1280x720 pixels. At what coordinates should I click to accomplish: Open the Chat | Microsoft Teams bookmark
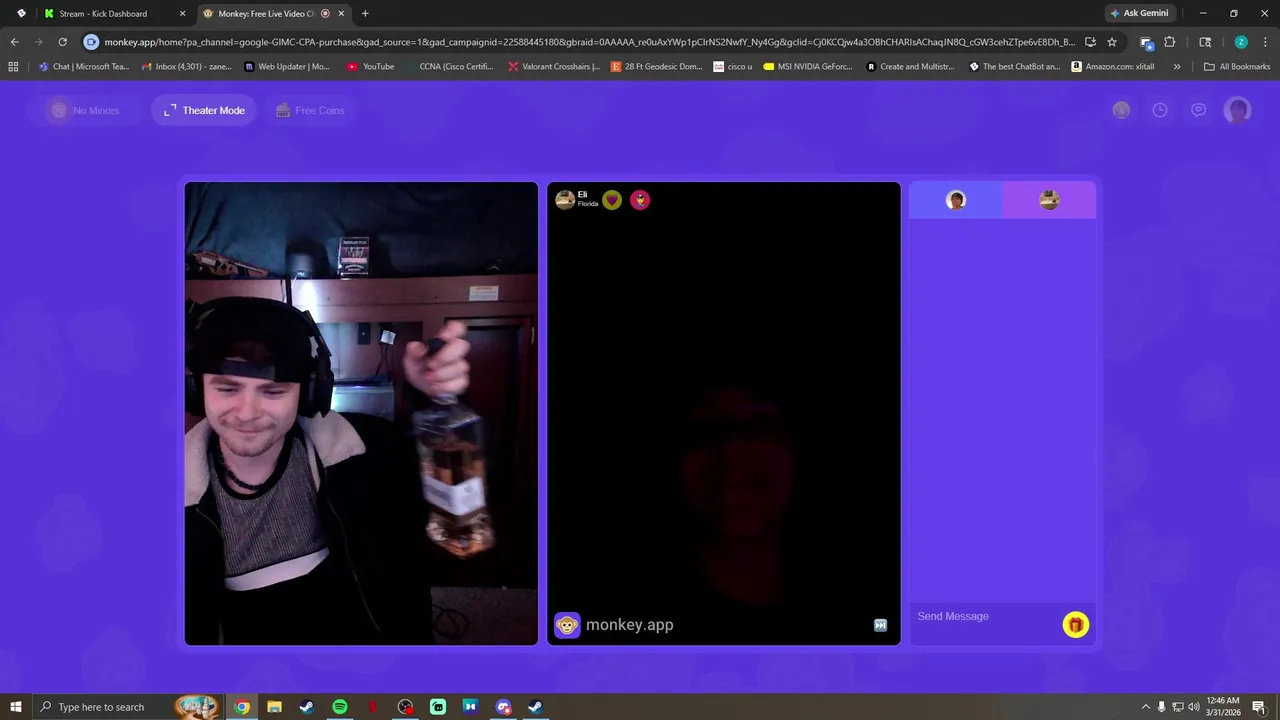[x=84, y=67]
